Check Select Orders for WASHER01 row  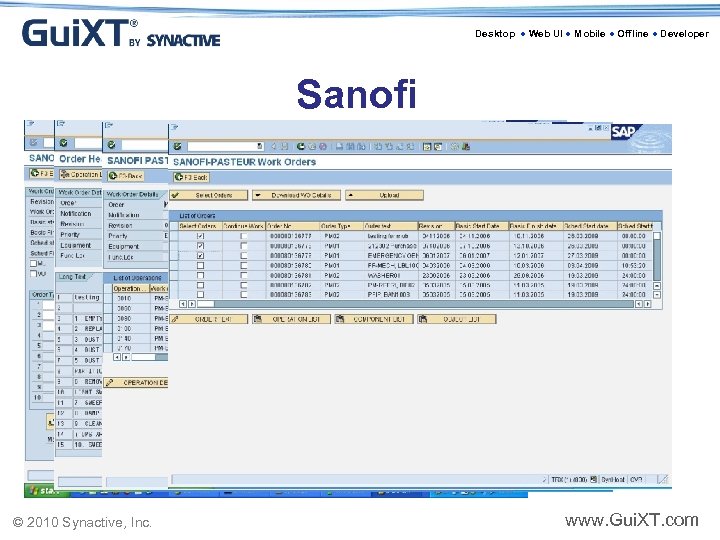click(200, 276)
